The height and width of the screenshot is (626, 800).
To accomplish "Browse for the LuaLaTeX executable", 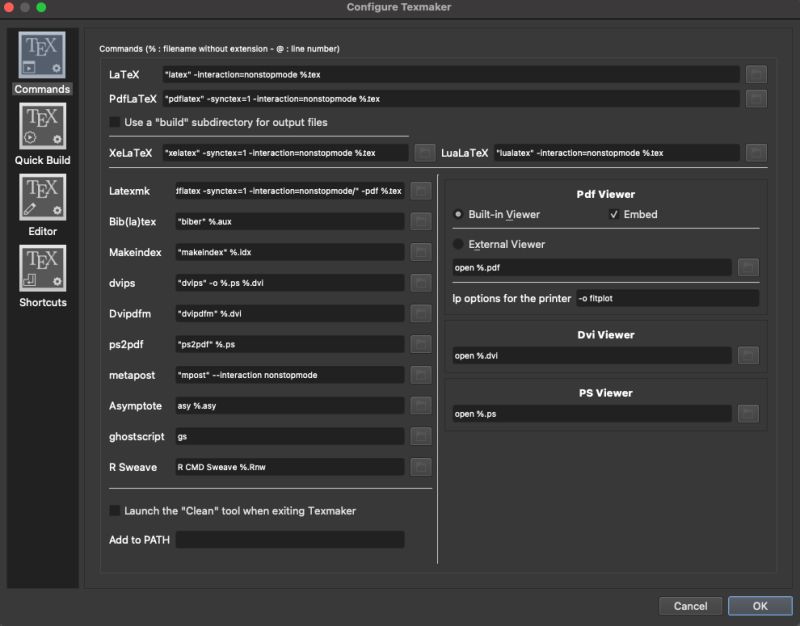I will click(756, 153).
